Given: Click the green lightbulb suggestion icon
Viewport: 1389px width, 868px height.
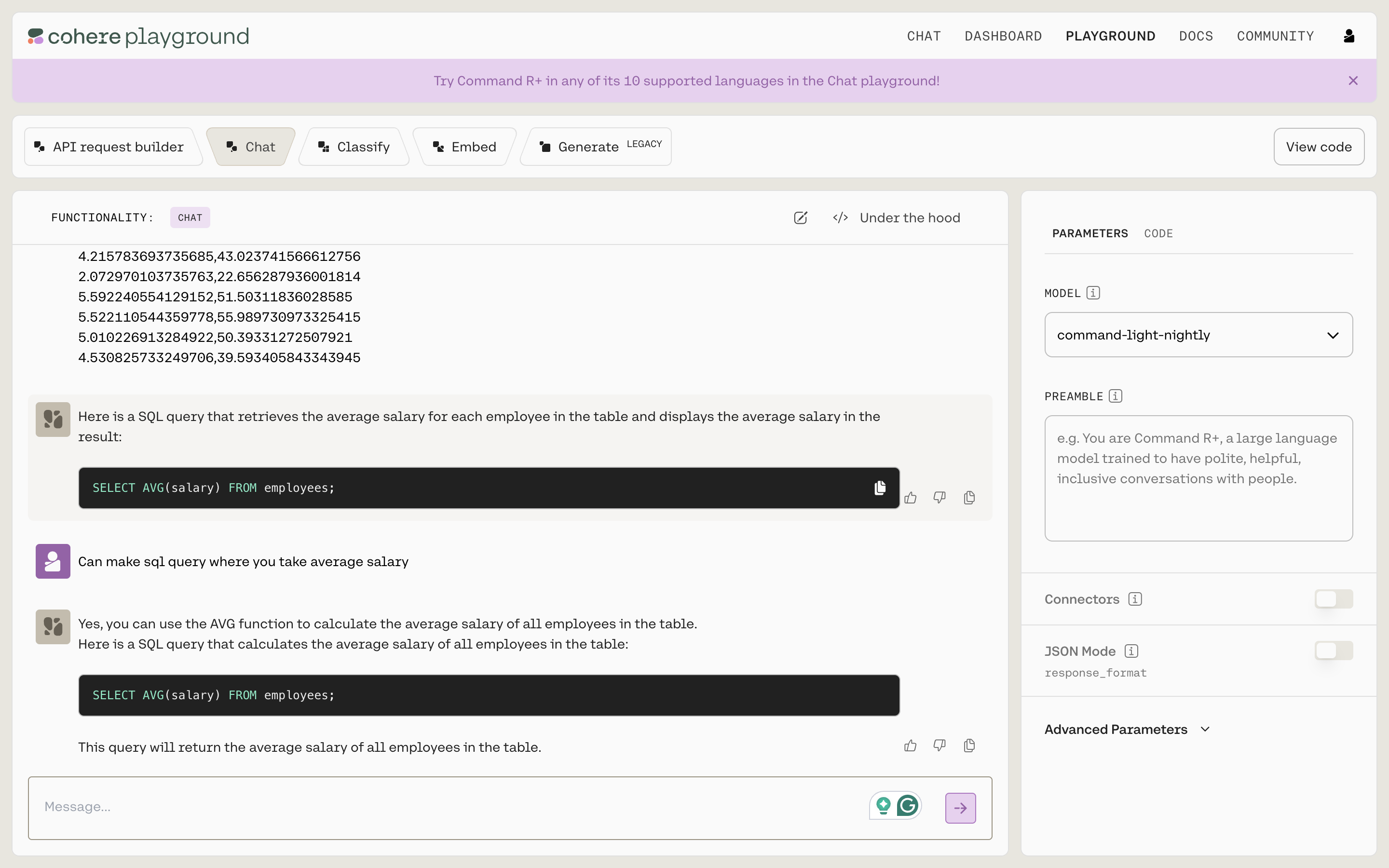Looking at the screenshot, I should pos(884,806).
